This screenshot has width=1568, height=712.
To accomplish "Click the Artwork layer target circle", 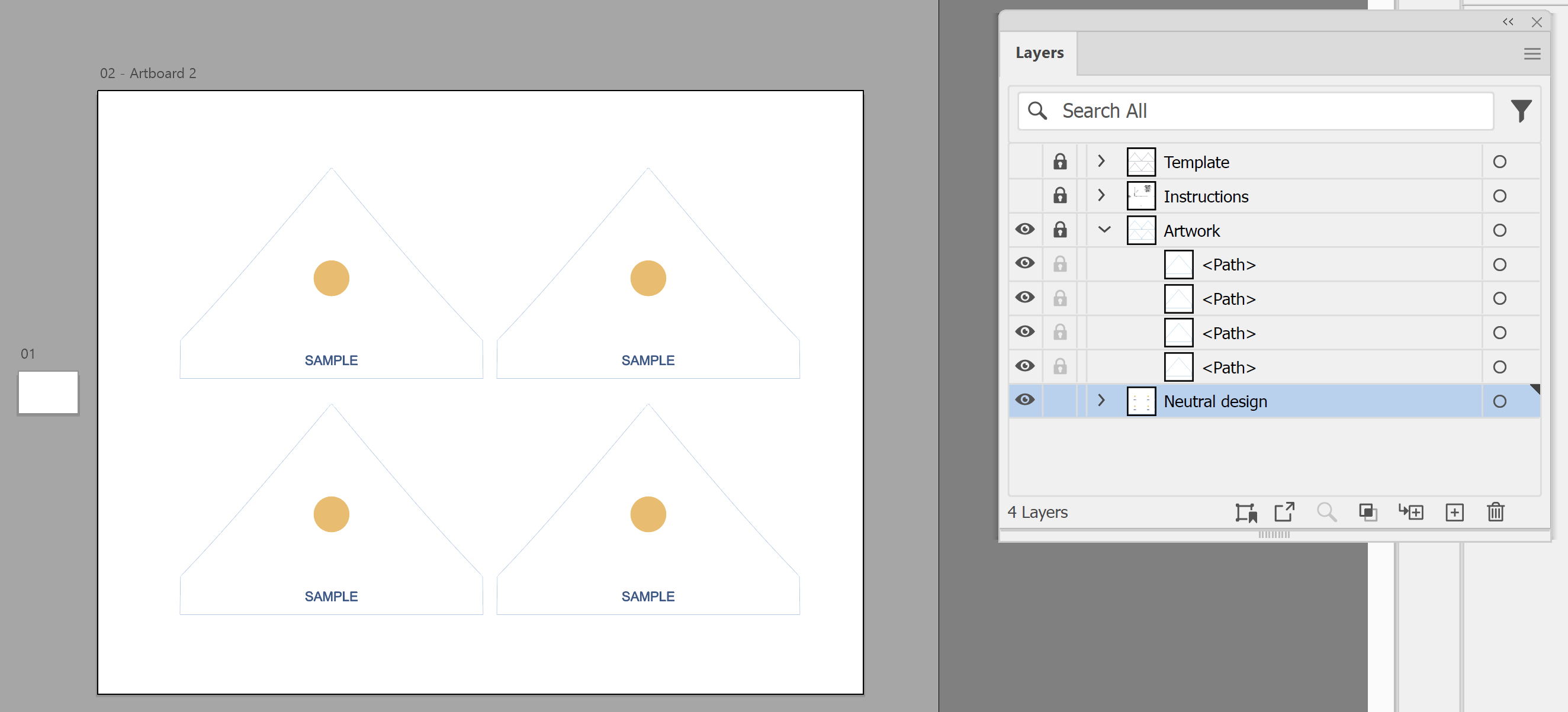I will point(1499,231).
